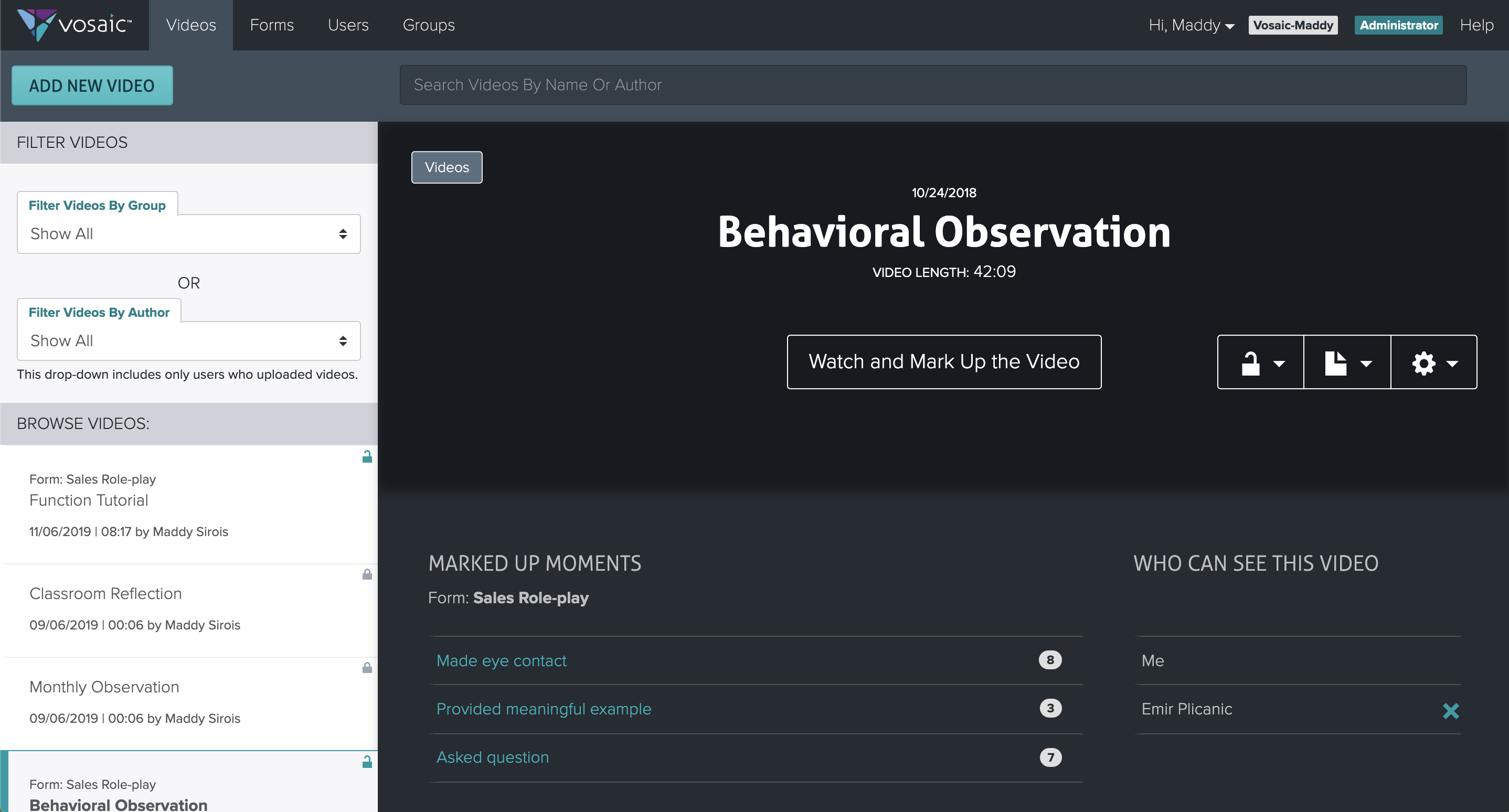Click the lock icon on Monthly Observation

(367, 668)
